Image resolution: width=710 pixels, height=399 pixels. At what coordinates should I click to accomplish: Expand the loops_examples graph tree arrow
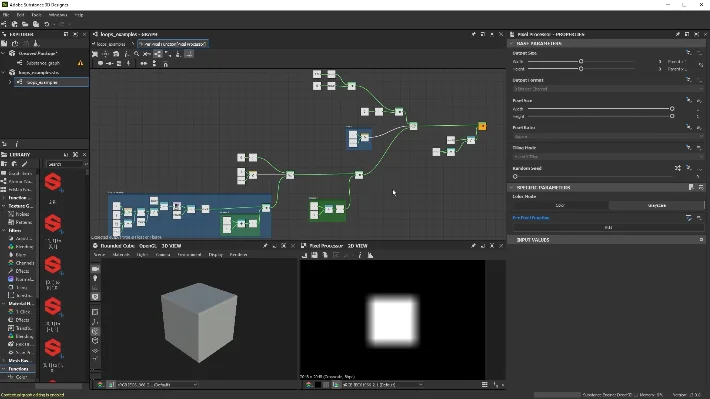coord(10,82)
